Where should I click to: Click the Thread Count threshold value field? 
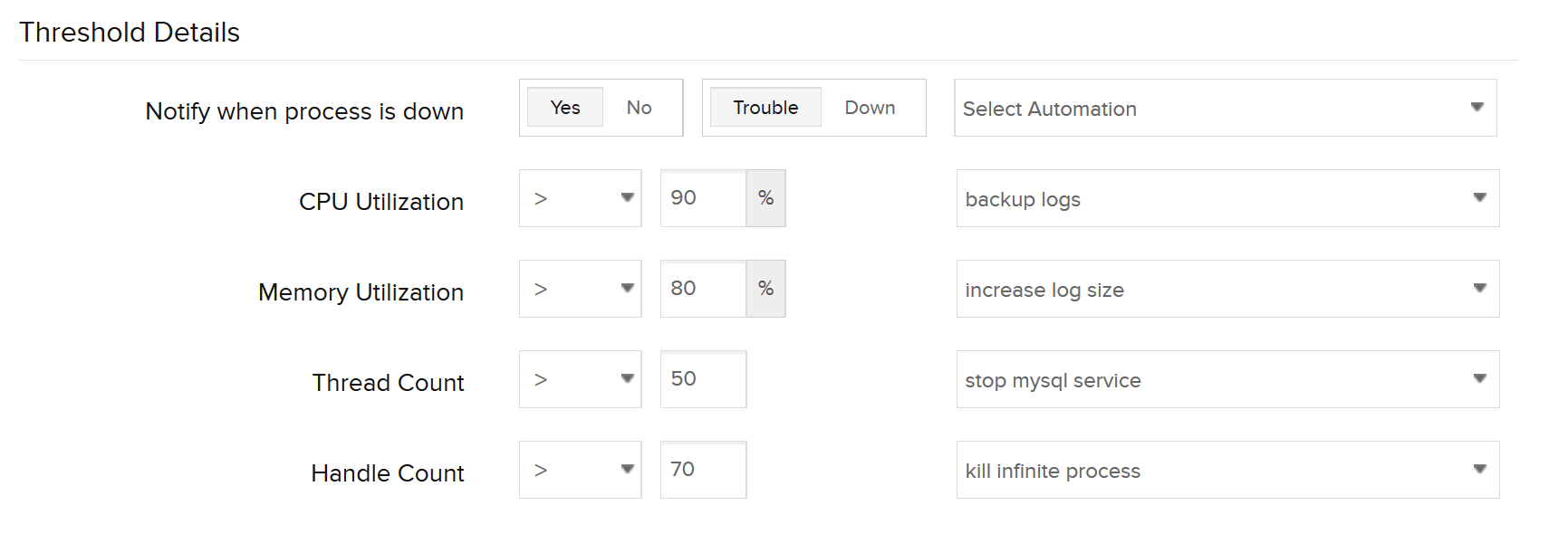[703, 379]
